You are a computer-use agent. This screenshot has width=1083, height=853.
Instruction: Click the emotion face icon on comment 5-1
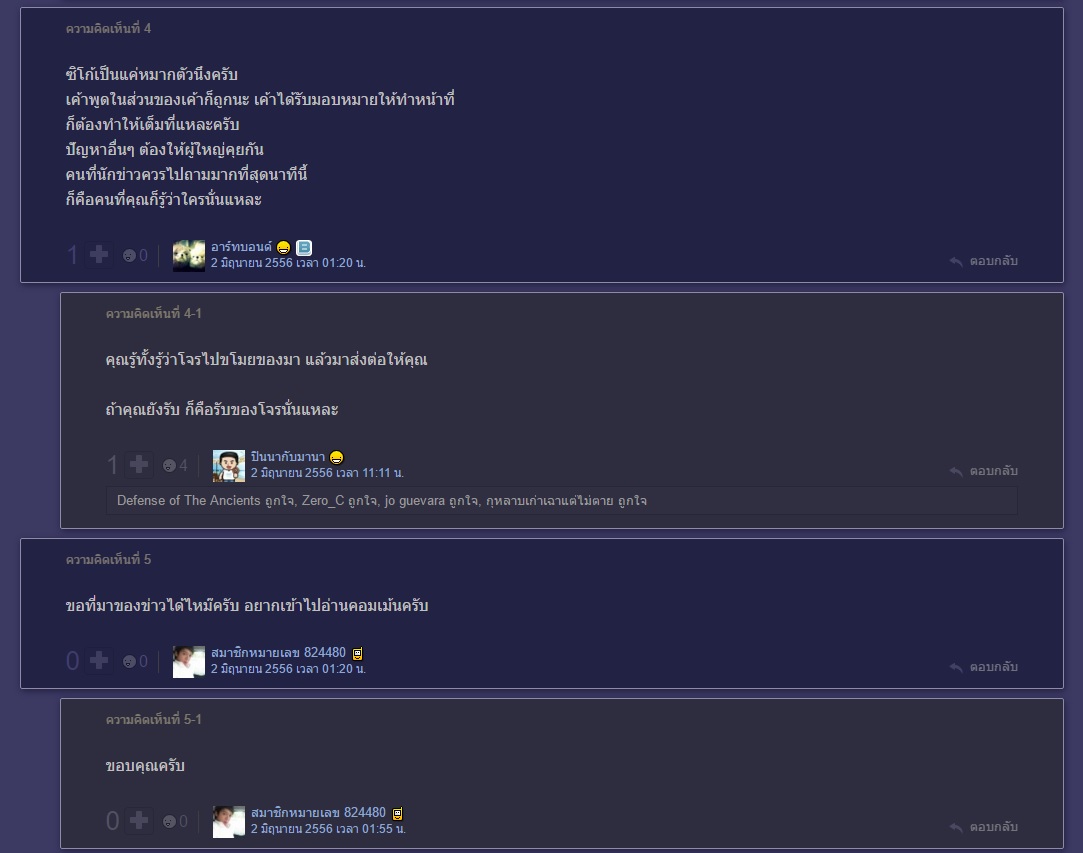169,821
